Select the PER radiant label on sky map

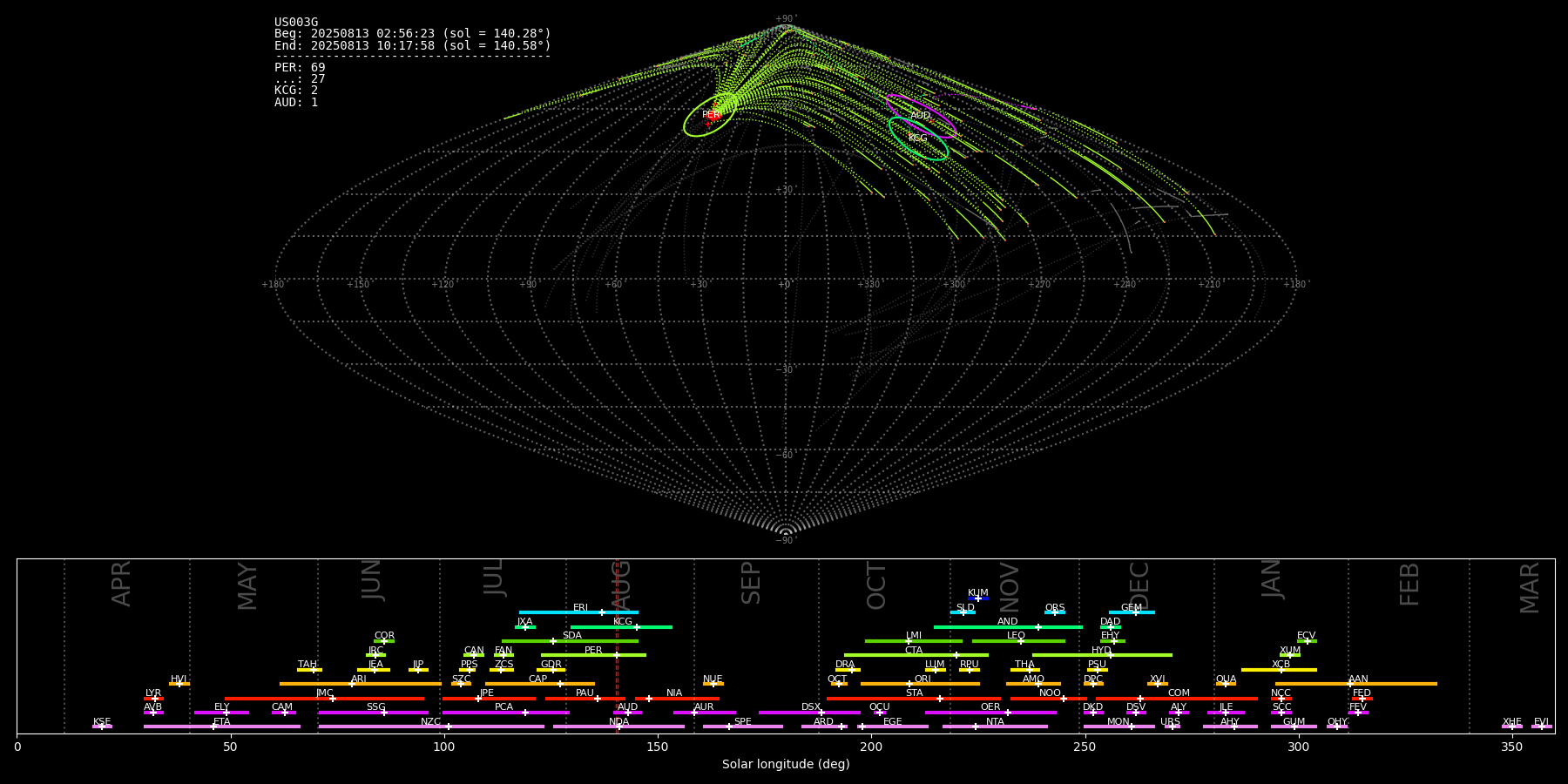click(711, 115)
